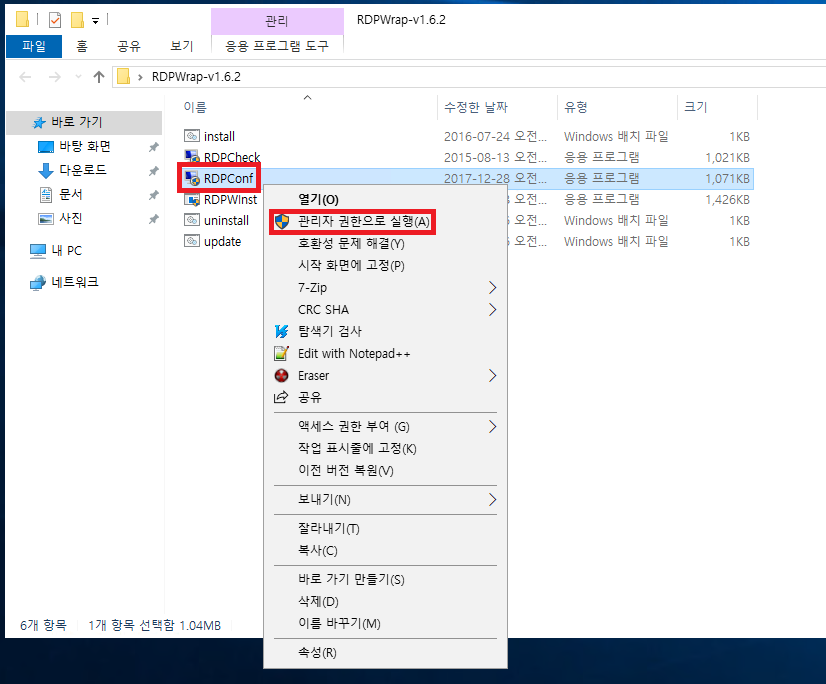This screenshot has width=826, height=684.
Task: Click the 문서 document icon in sidebar
Action: pyautogui.click(x=46, y=194)
